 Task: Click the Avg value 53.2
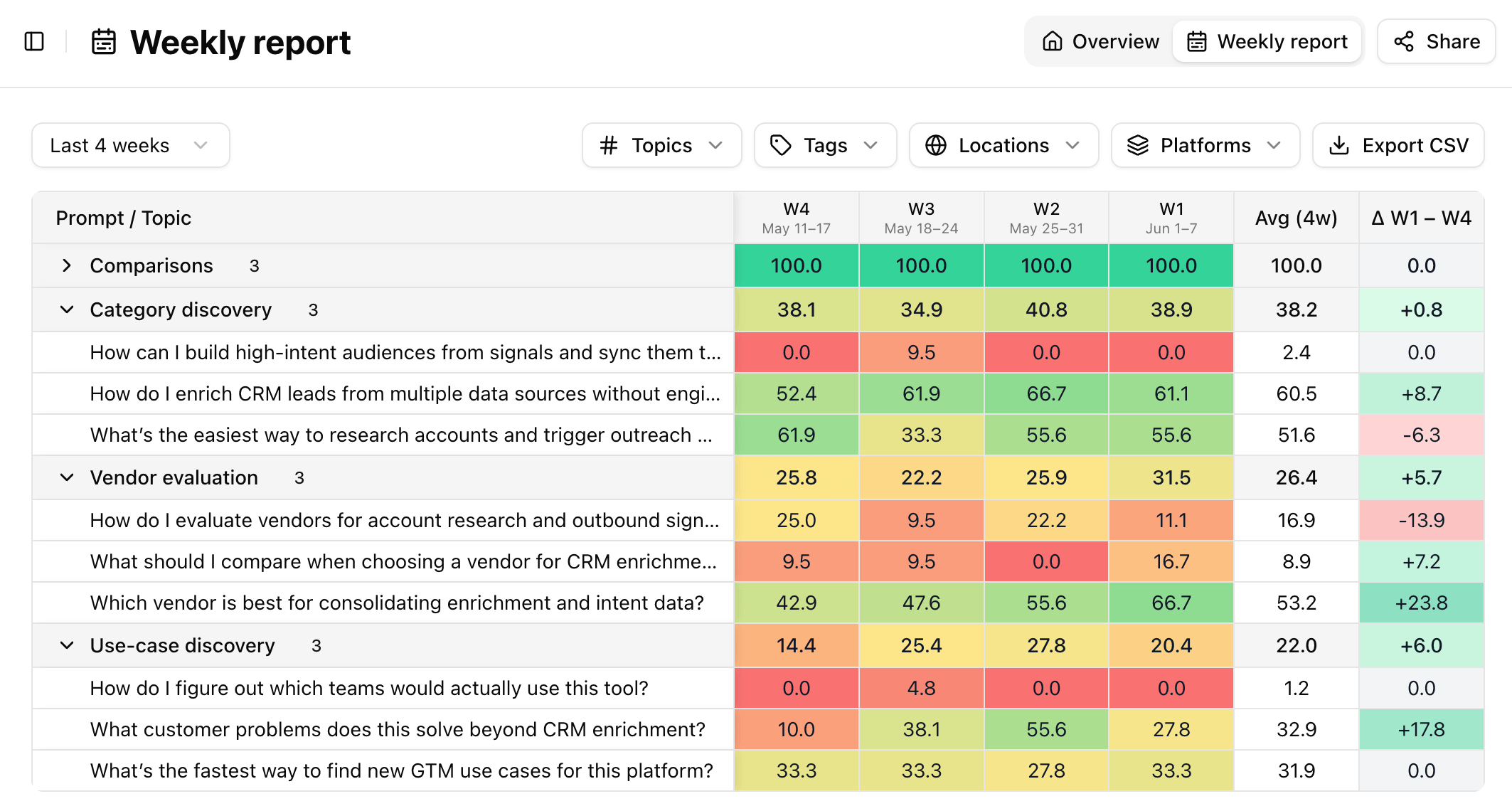point(1297,603)
